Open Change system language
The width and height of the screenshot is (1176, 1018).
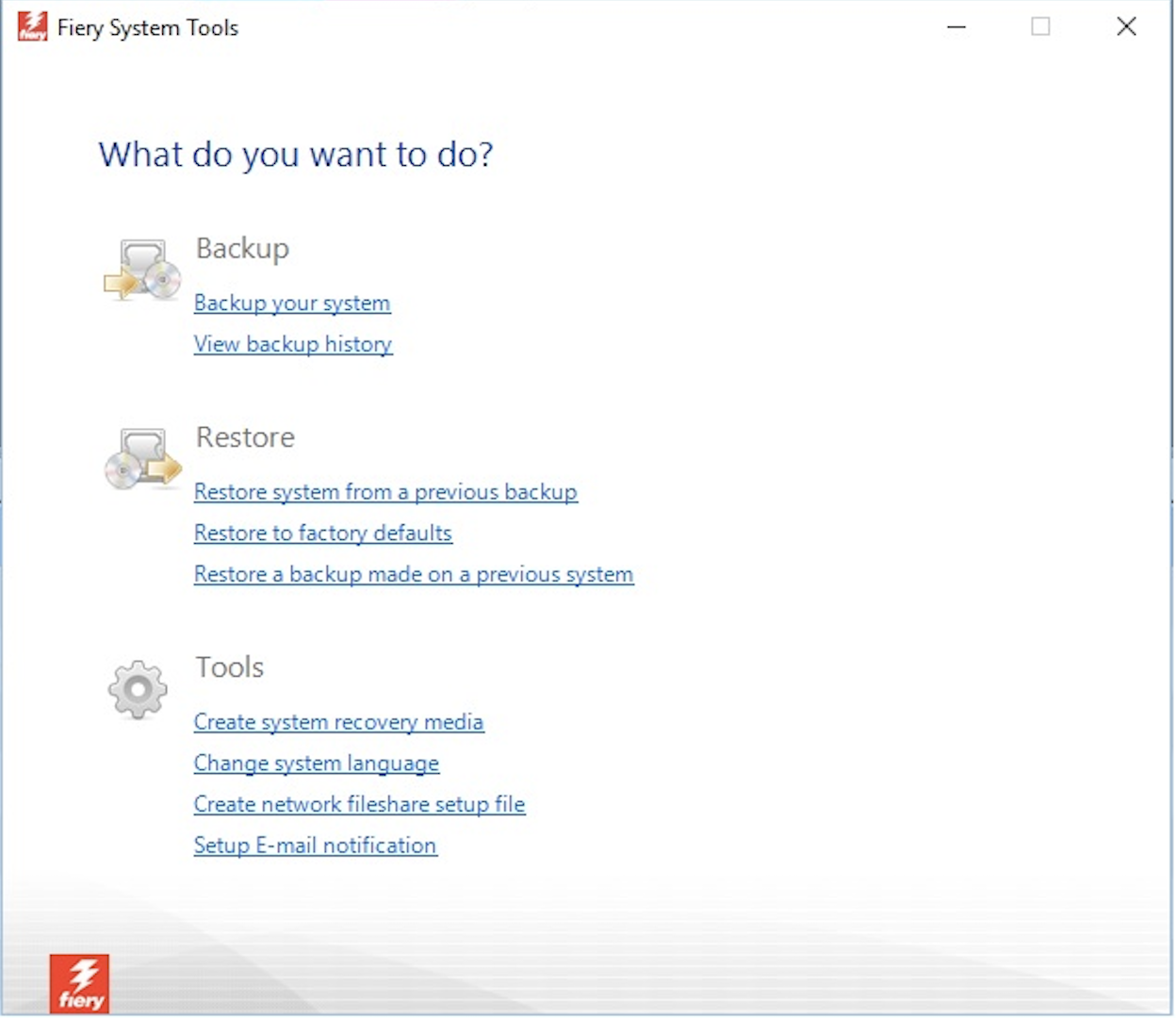point(317,763)
